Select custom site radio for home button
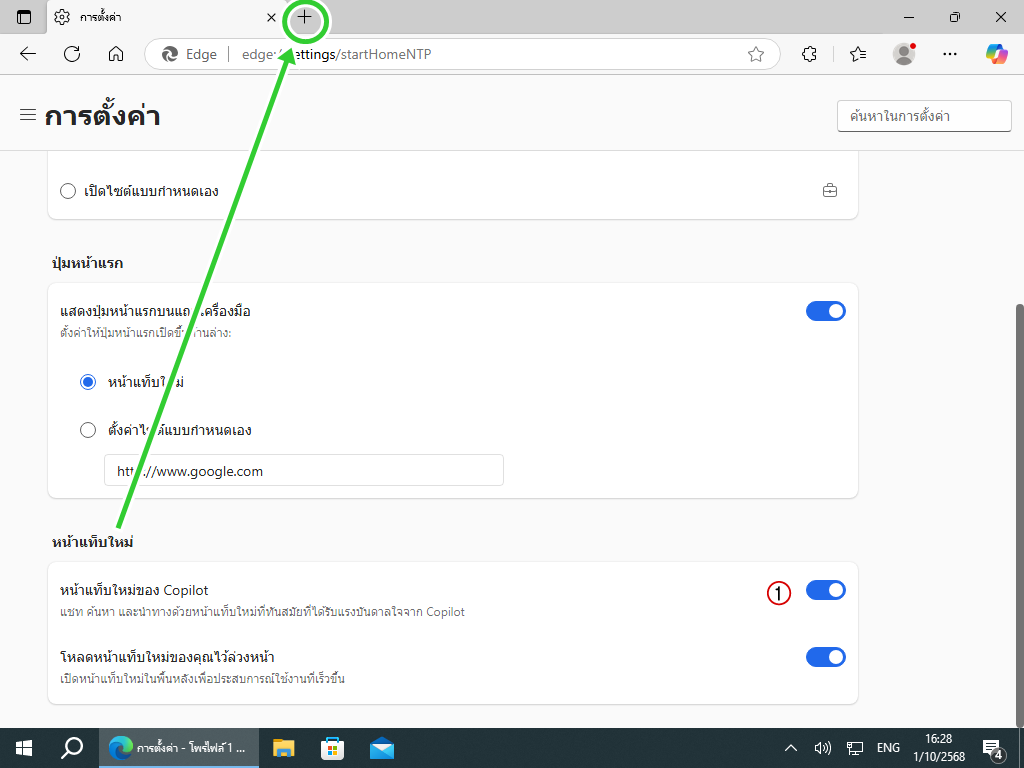The width and height of the screenshot is (1024, 768). coord(88,431)
